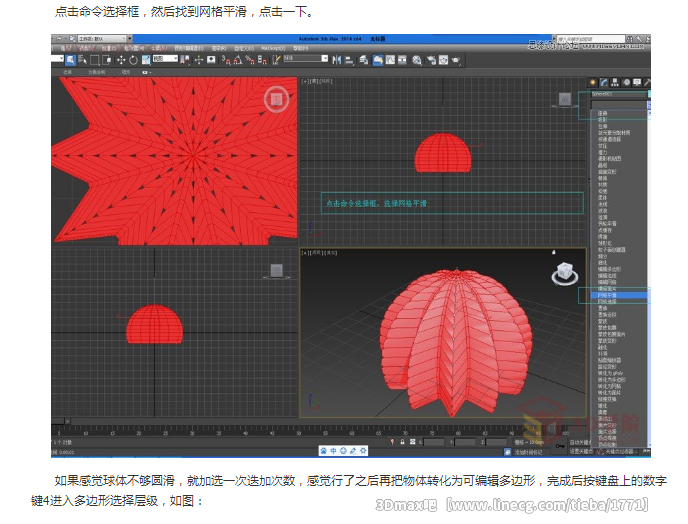Screen dimensions: 688x524
Task: Click frame 50 on the timeline ruler
Action: pos(298,433)
